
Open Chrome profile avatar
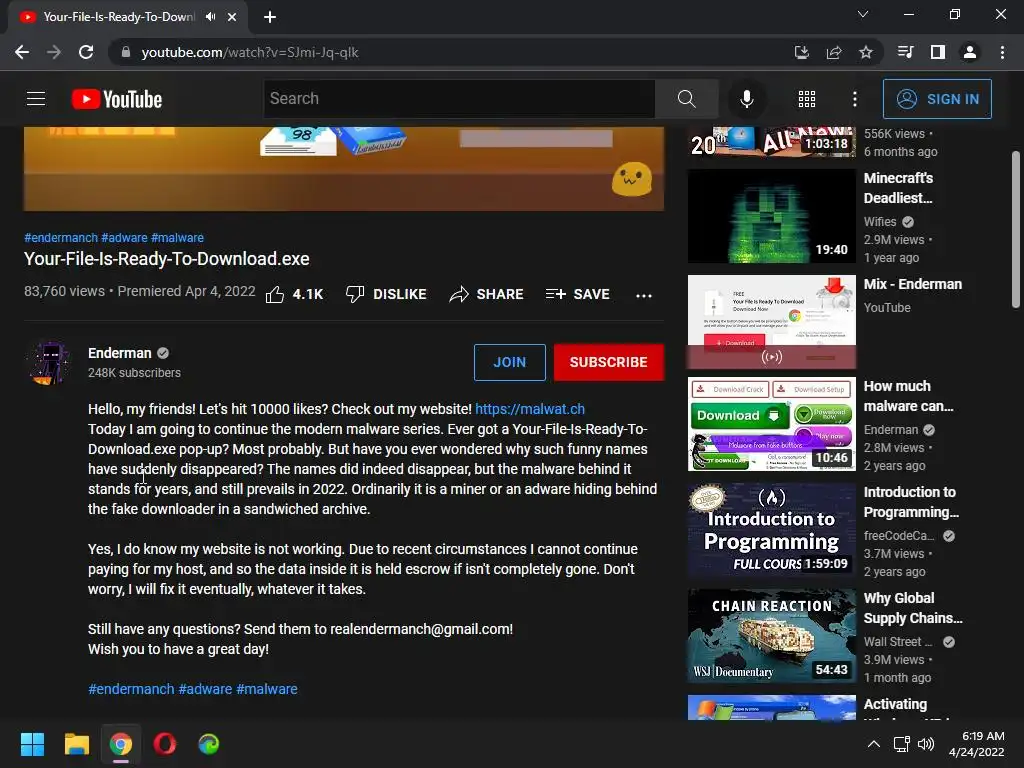970,52
